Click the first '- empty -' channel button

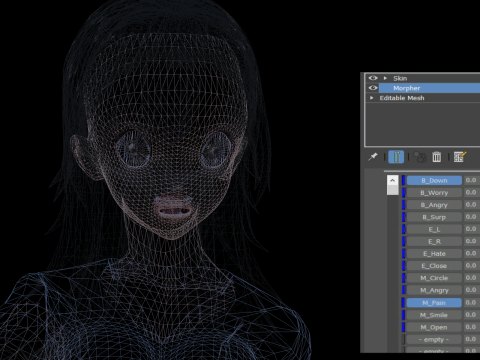point(434,339)
